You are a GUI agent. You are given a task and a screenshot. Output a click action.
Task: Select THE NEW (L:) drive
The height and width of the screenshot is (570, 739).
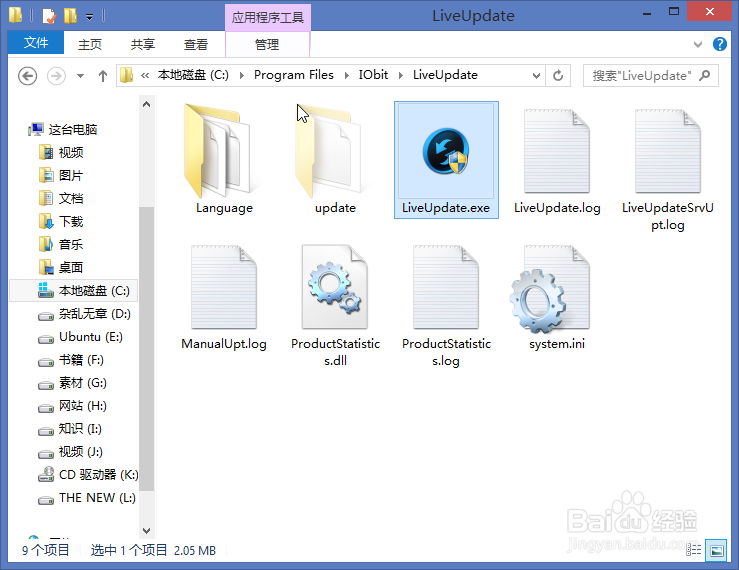pos(87,498)
